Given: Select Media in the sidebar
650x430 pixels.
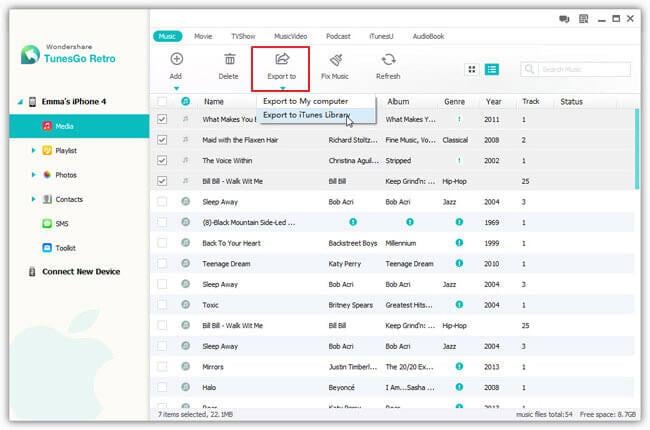Looking at the screenshot, I should [79, 126].
